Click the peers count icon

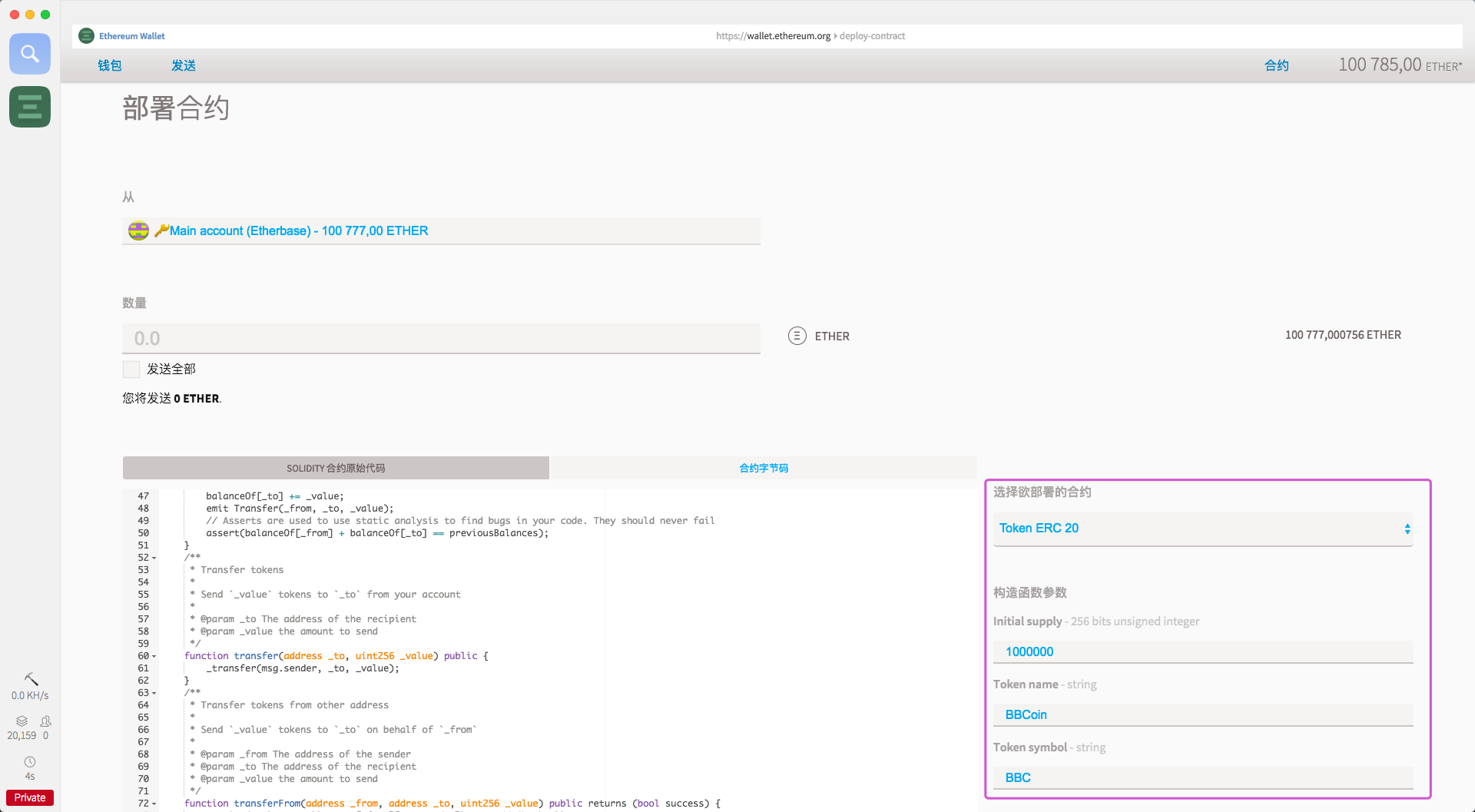pyautogui.click(x=45, y=721)
